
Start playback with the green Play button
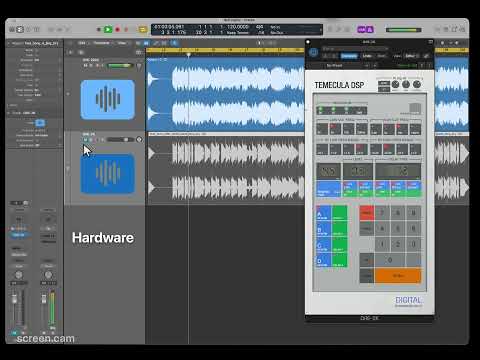click(x=108, y=30)
